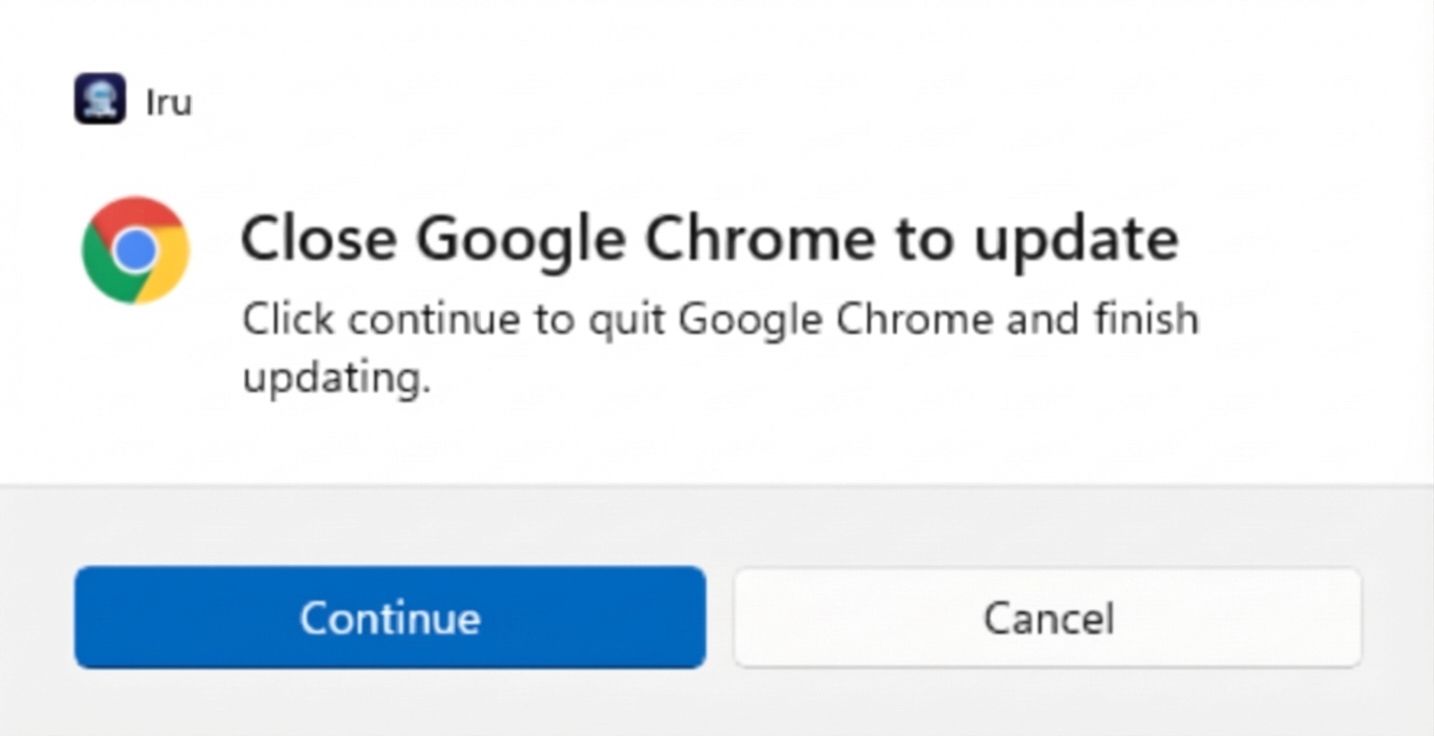
Task: Confirm quitting Chrome with Continue
Action: point(390,617)
